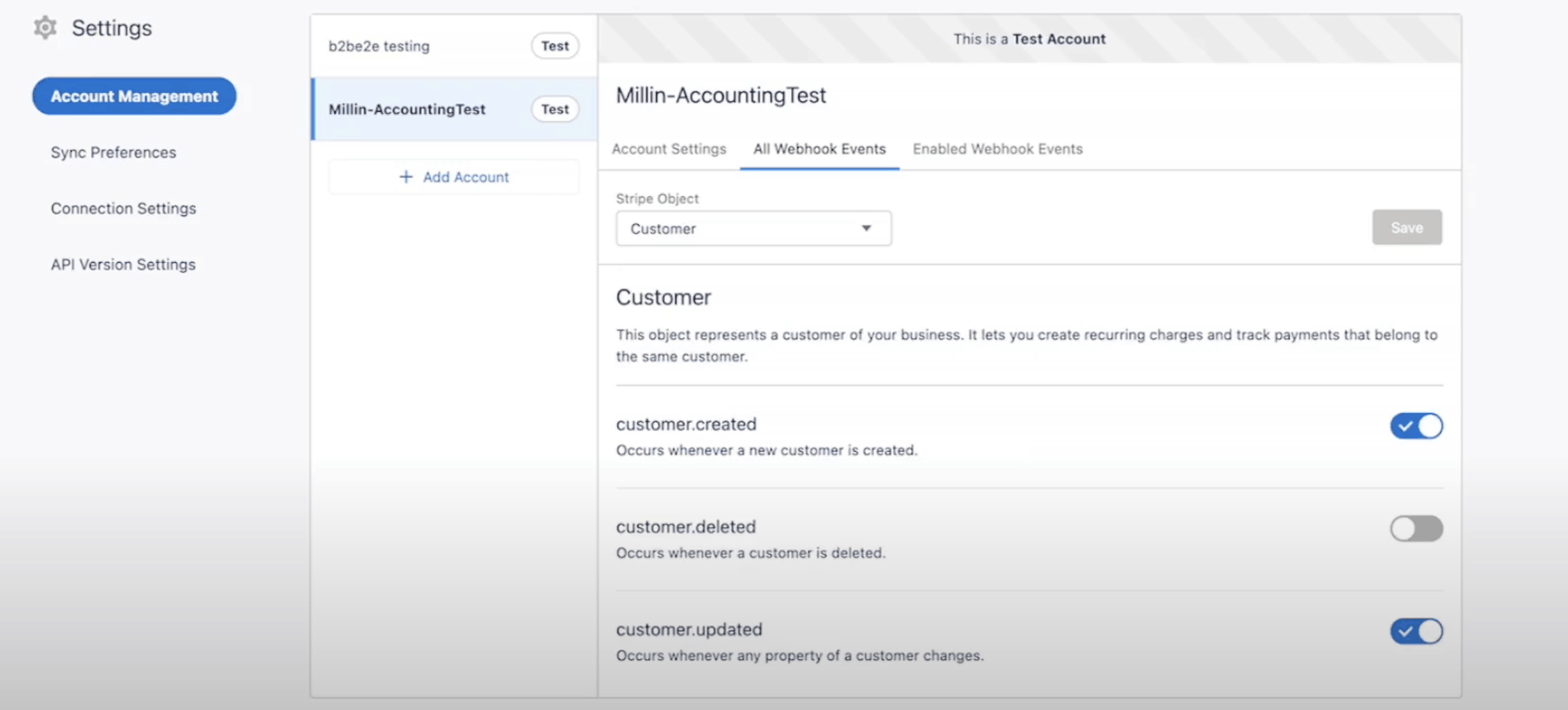1568x710 pixels.
Task: Expand the Stripe Object Customer dropdown
Action: 753,229
